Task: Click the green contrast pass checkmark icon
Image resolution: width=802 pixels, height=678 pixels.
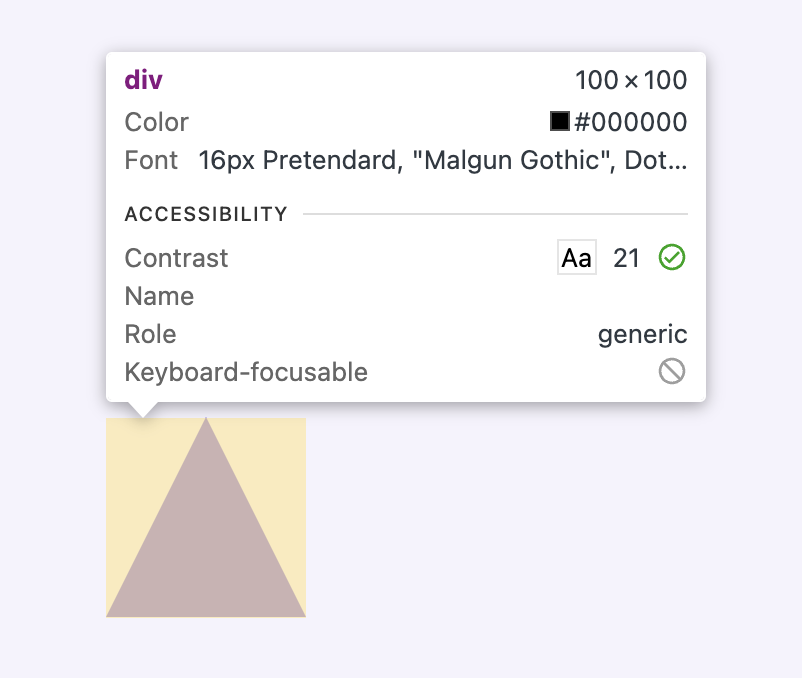Action: point(672,257)
